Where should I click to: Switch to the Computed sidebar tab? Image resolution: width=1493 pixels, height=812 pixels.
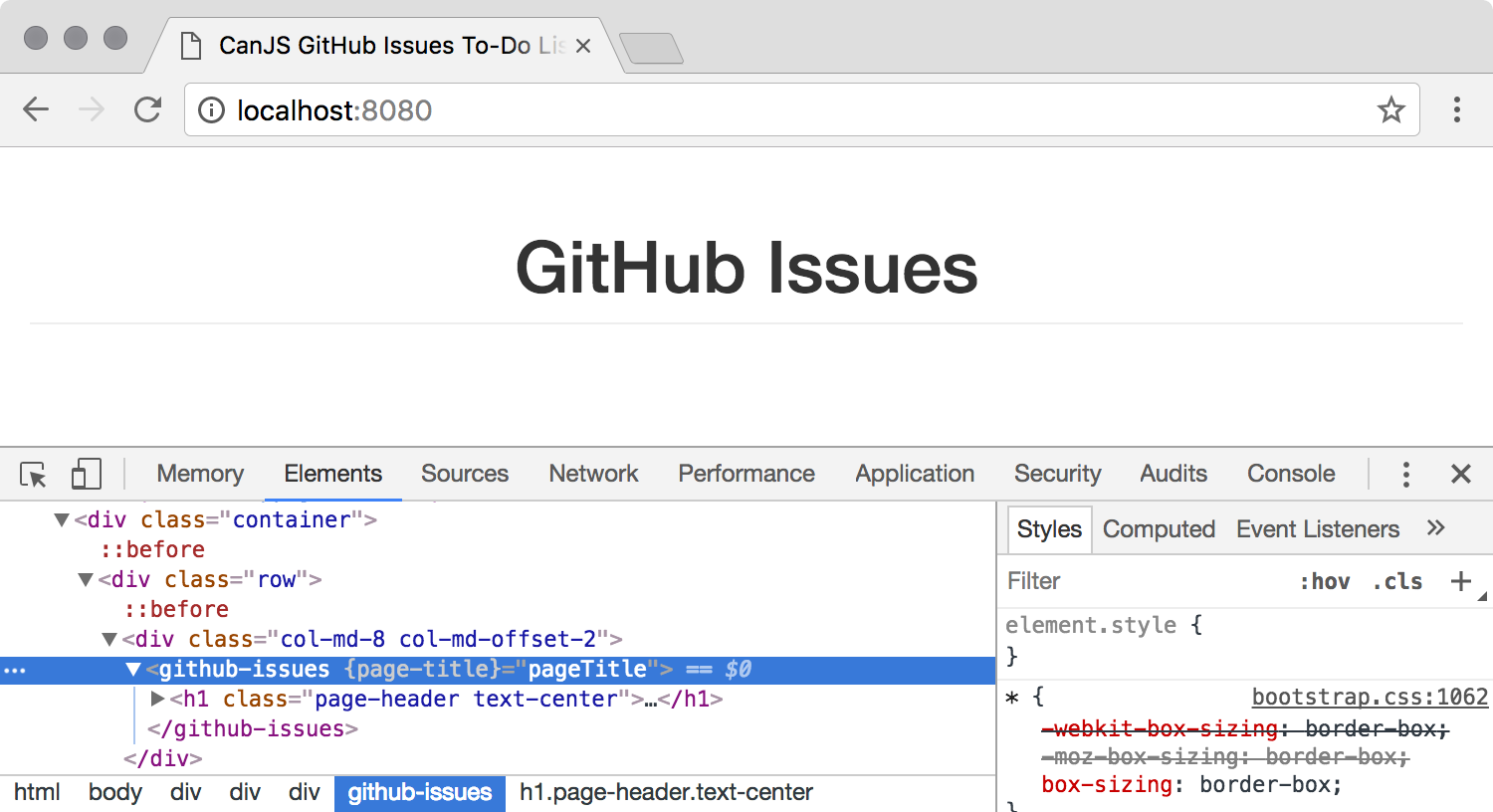click(x=1159, y=529)
